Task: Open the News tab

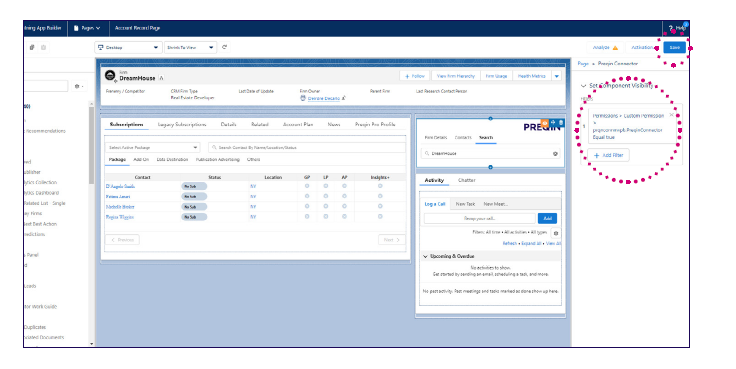Action: 334,124
